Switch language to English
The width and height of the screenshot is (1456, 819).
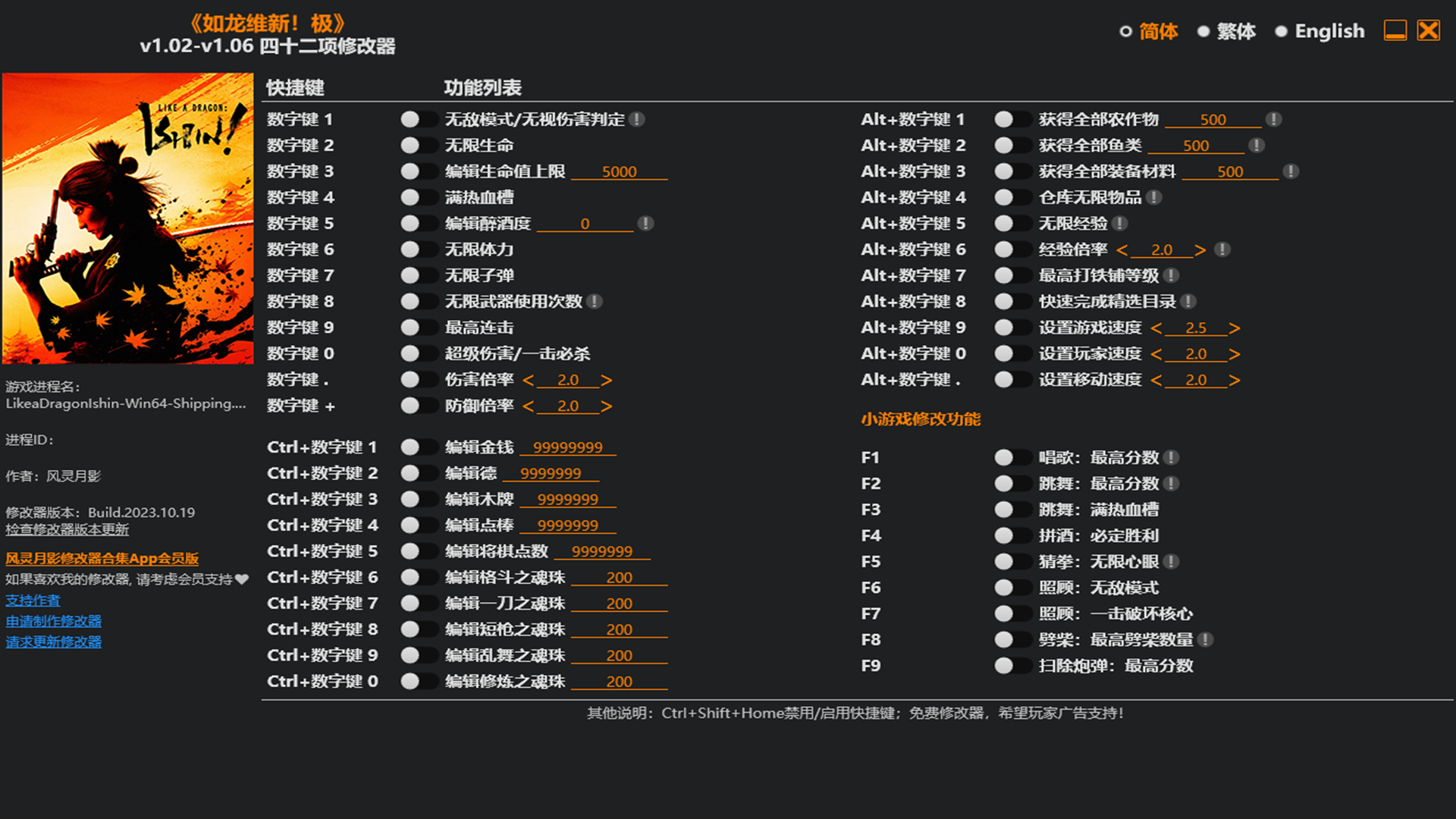point(1320,31)
